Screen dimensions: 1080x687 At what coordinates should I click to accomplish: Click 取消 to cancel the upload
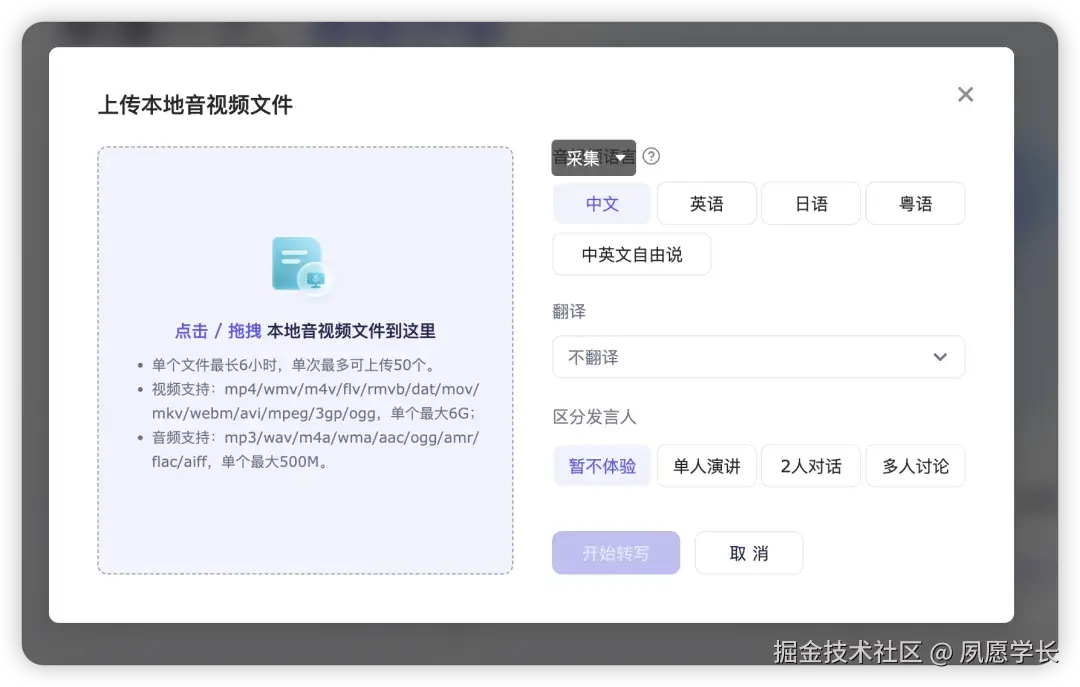click(x=748, y=552)
